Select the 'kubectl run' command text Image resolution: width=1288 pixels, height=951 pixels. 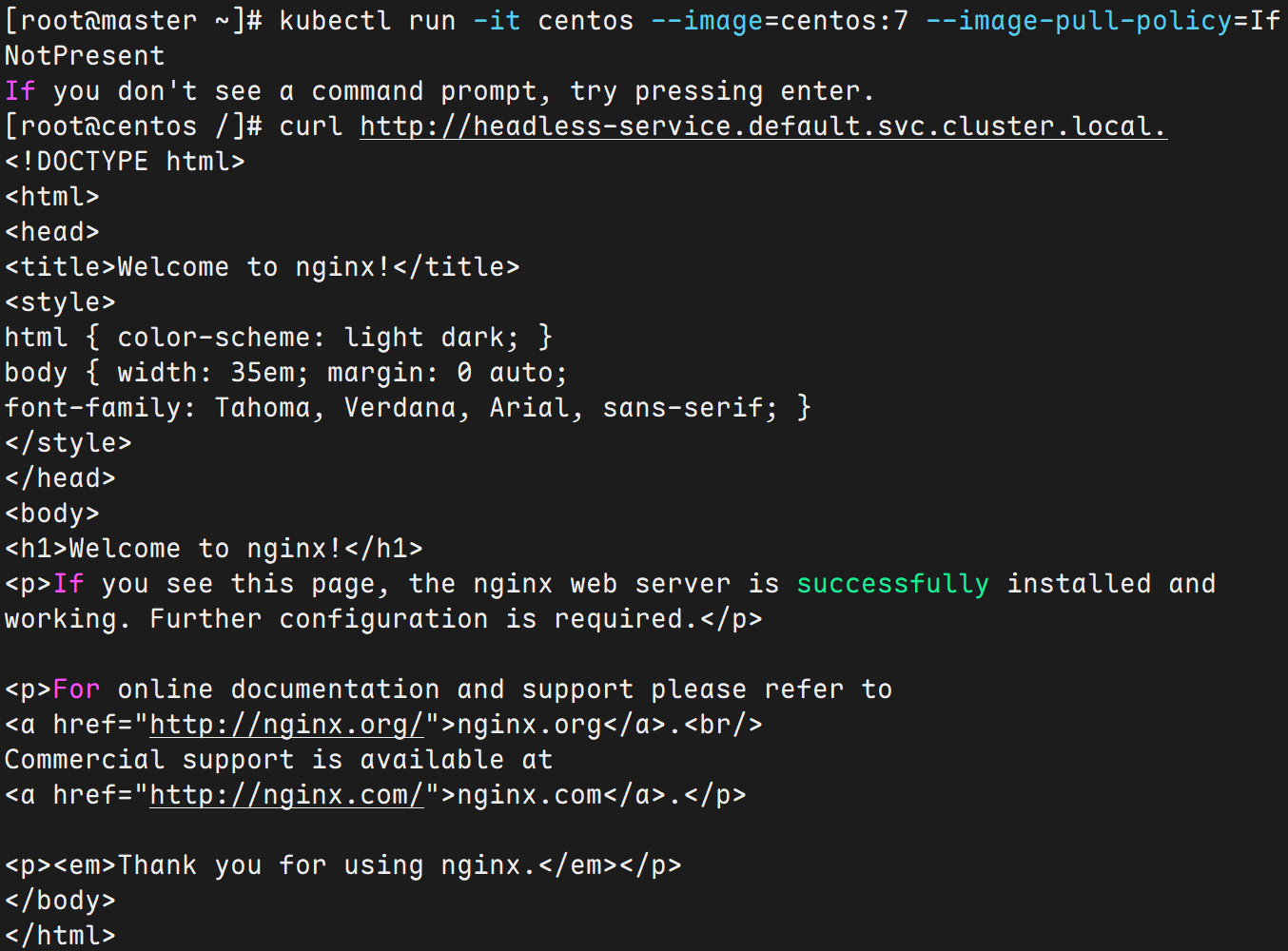coord(367,21)
